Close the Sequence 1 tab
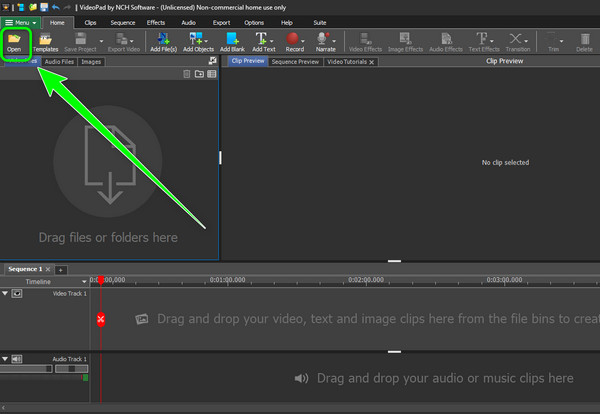600x414 pixels. tap(48, 269)
